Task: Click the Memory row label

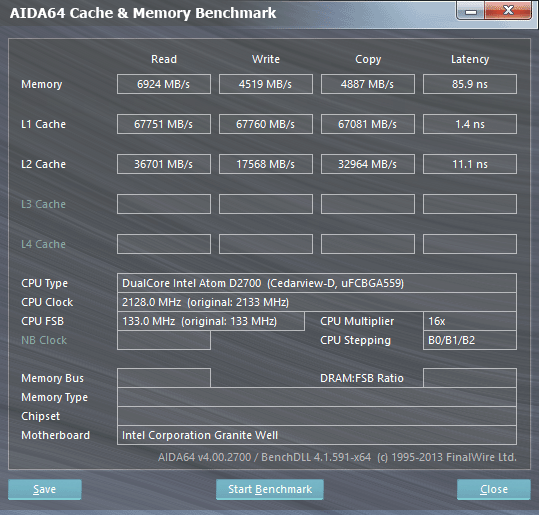Action: pos(42,84)
